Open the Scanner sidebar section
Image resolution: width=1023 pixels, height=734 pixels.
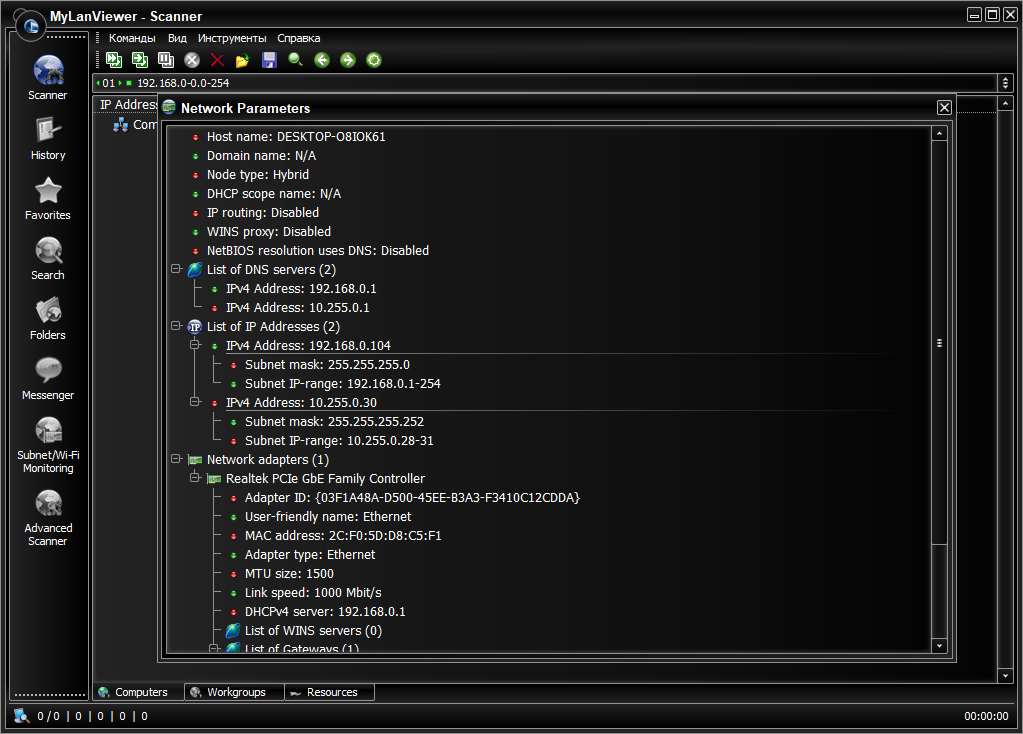[48, 78]
